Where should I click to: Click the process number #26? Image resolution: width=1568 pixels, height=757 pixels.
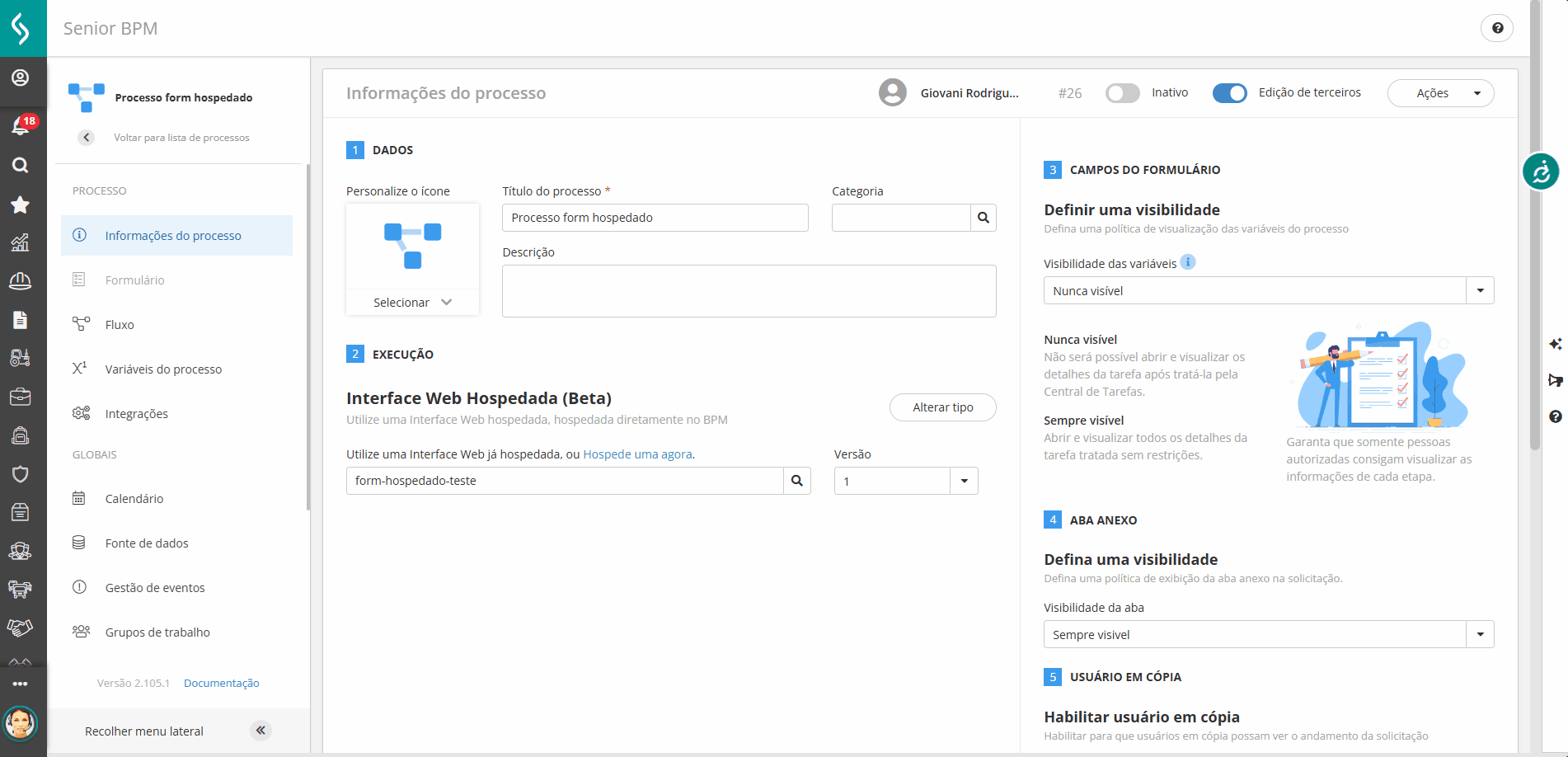(1070, 93)
